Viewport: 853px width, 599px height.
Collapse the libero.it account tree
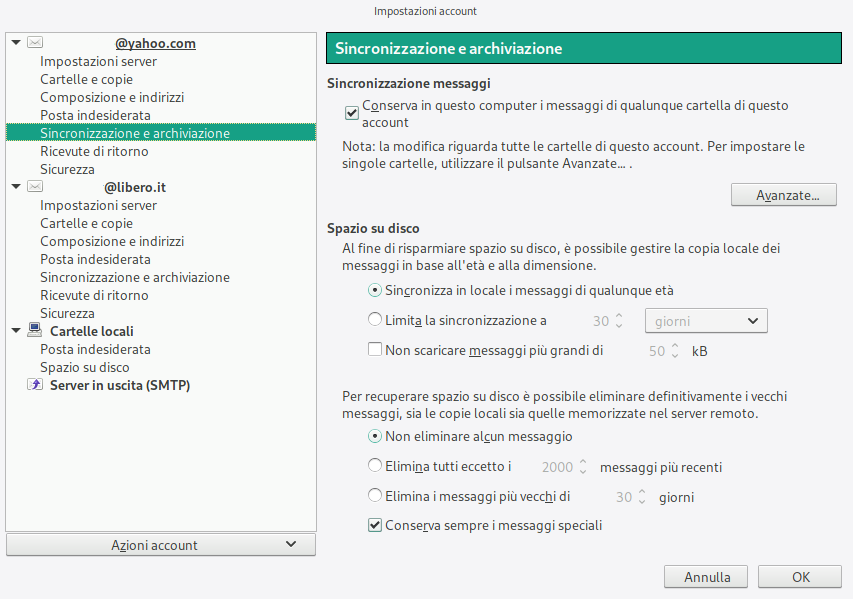click(x=16, y=187)
